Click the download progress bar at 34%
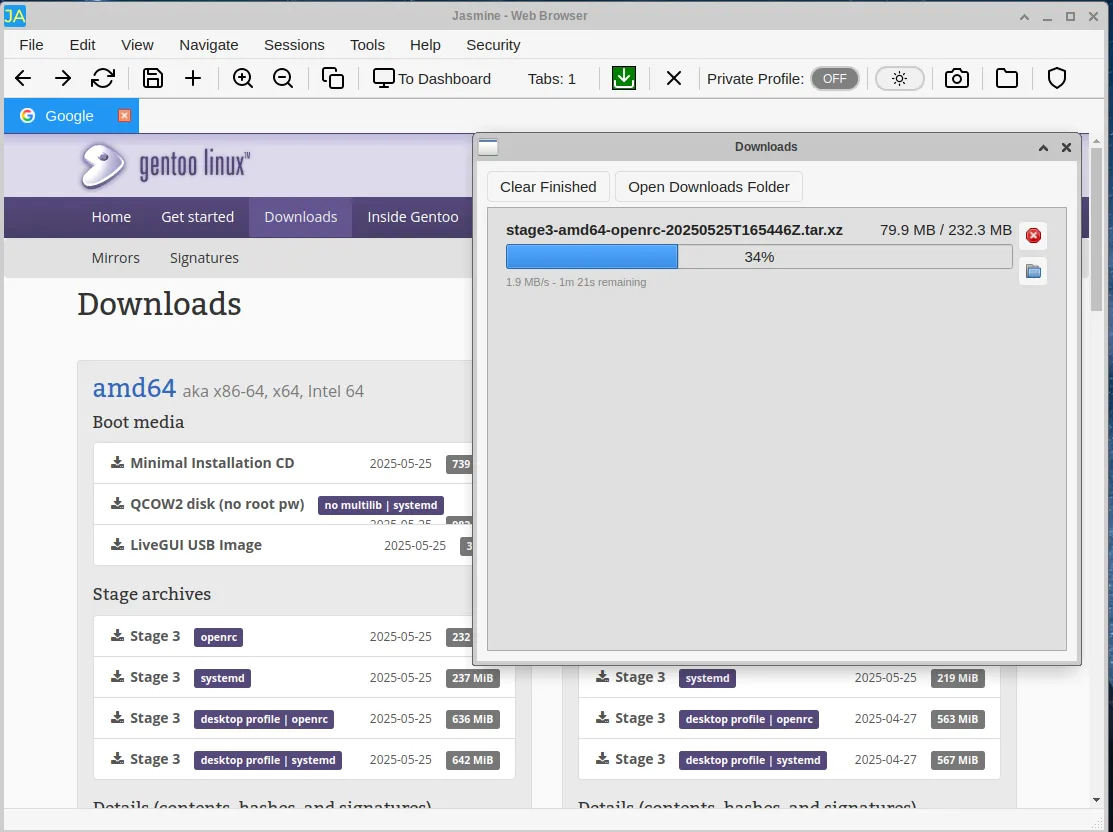The height and width of the screenshot is (832, 1113). (x=758, y=257)
